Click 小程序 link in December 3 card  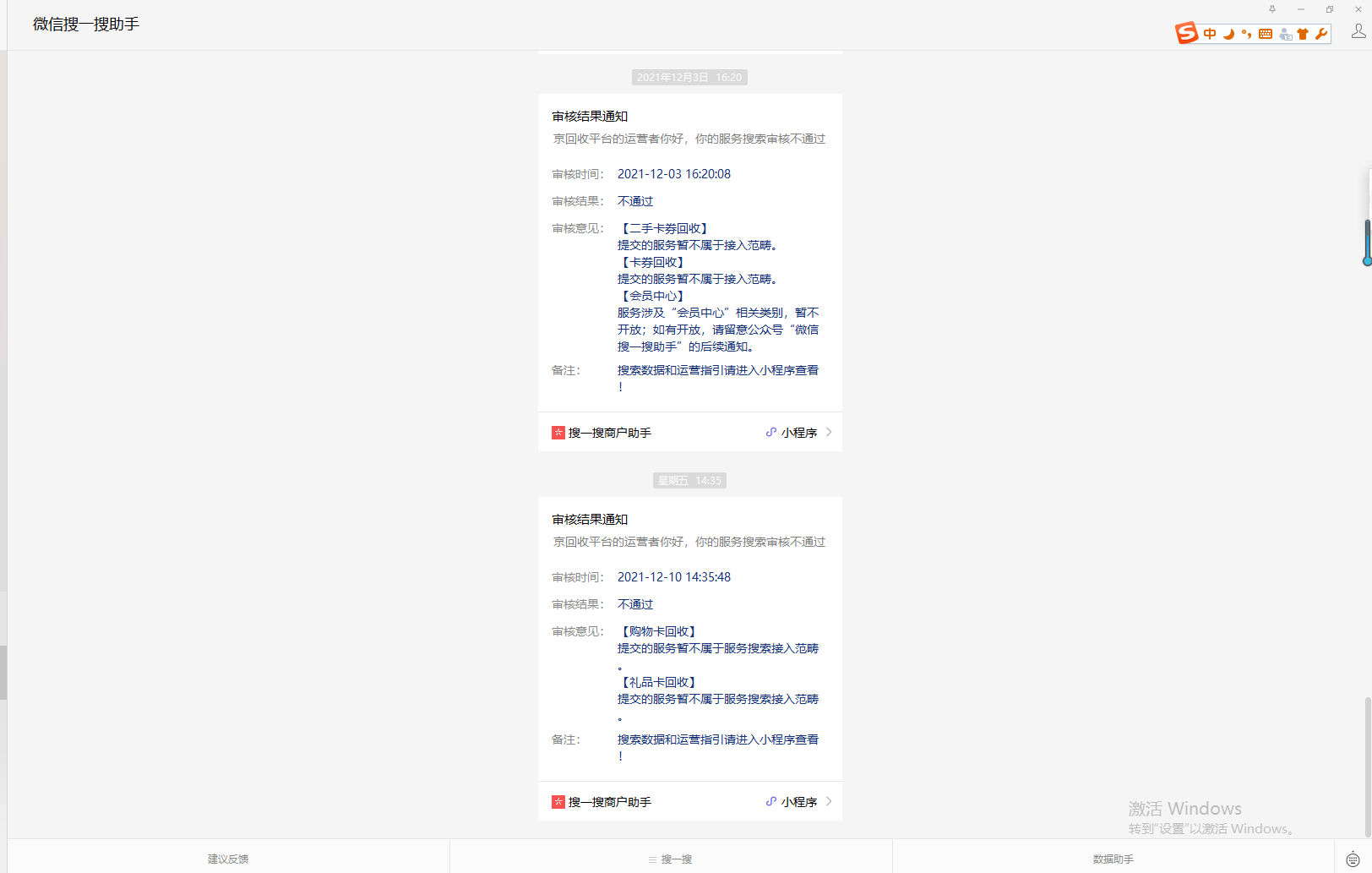click(799, 433)
